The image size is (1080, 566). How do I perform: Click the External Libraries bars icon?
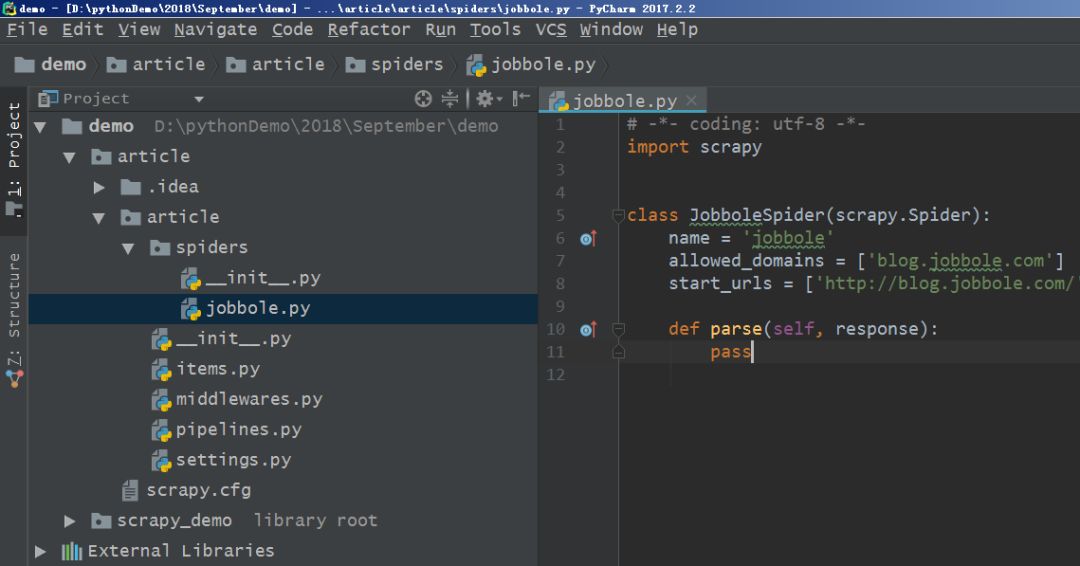click(x=72, y=551)
